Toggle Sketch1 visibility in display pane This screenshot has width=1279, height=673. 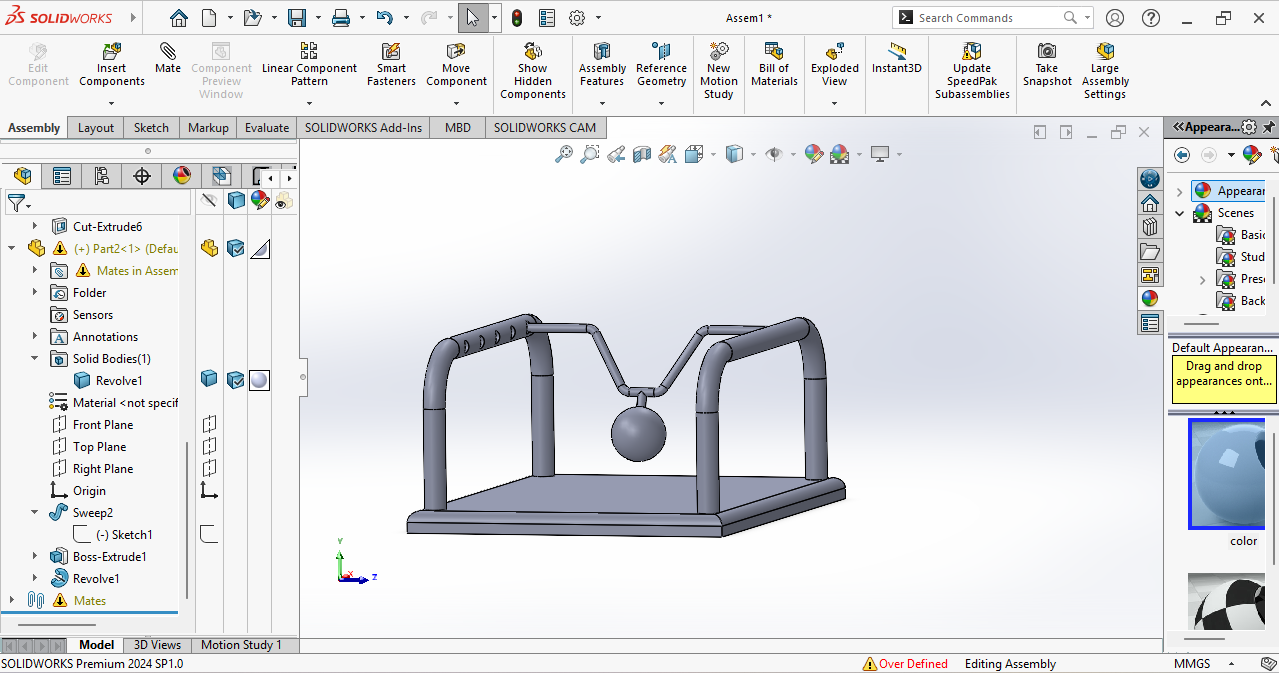(209, 534)
